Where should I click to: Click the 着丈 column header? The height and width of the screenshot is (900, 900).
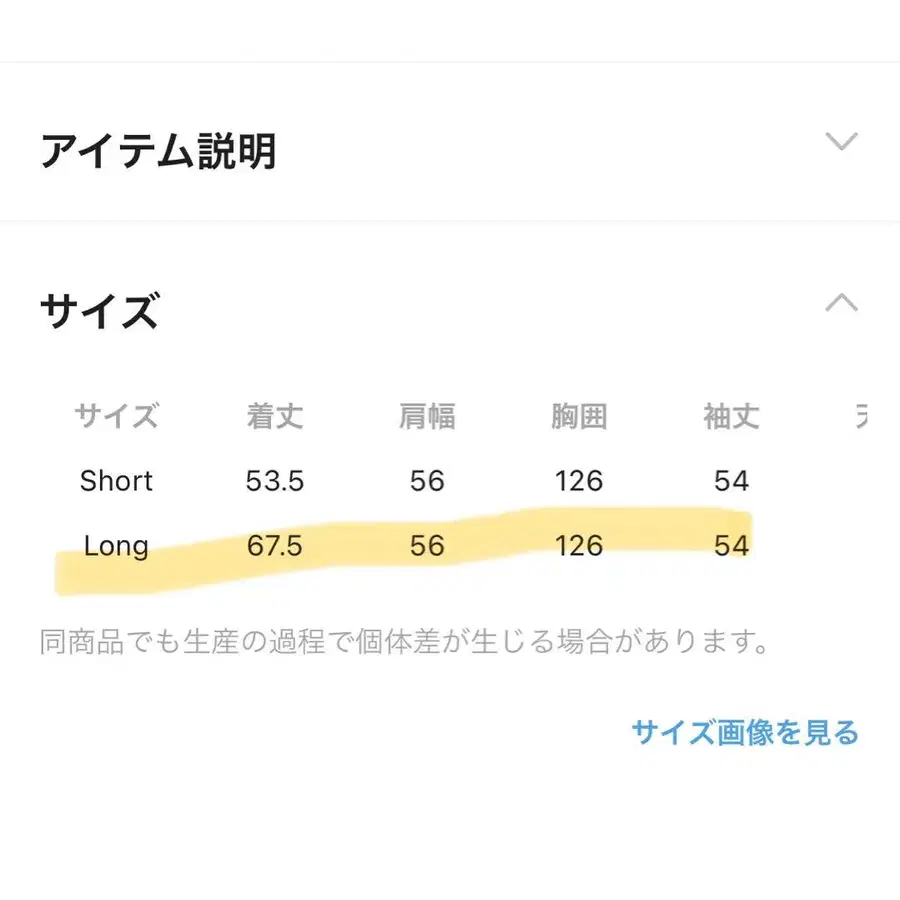pyautogui.click(x=274, y=417)
